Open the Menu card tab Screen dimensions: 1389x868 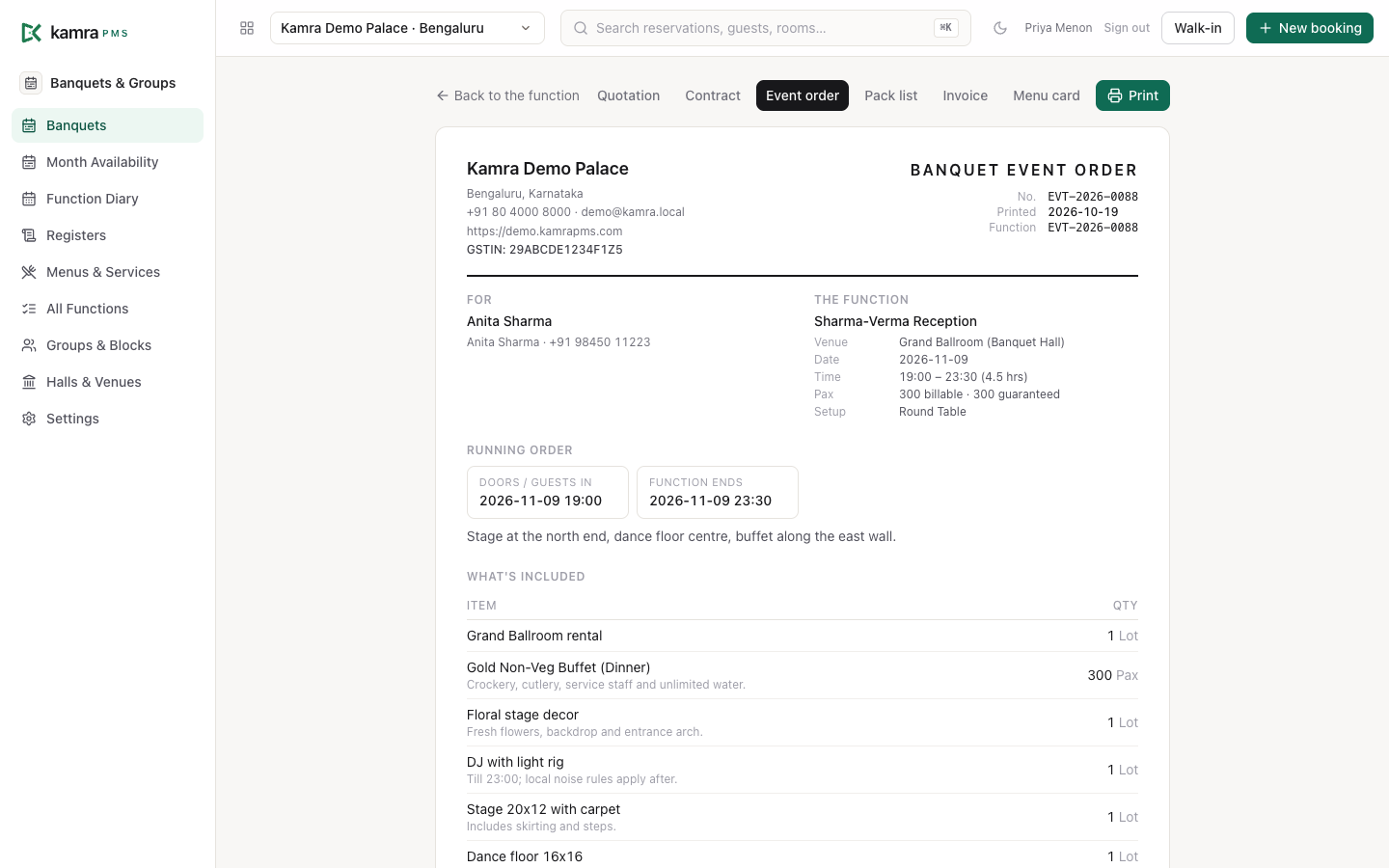[1047, 95]
